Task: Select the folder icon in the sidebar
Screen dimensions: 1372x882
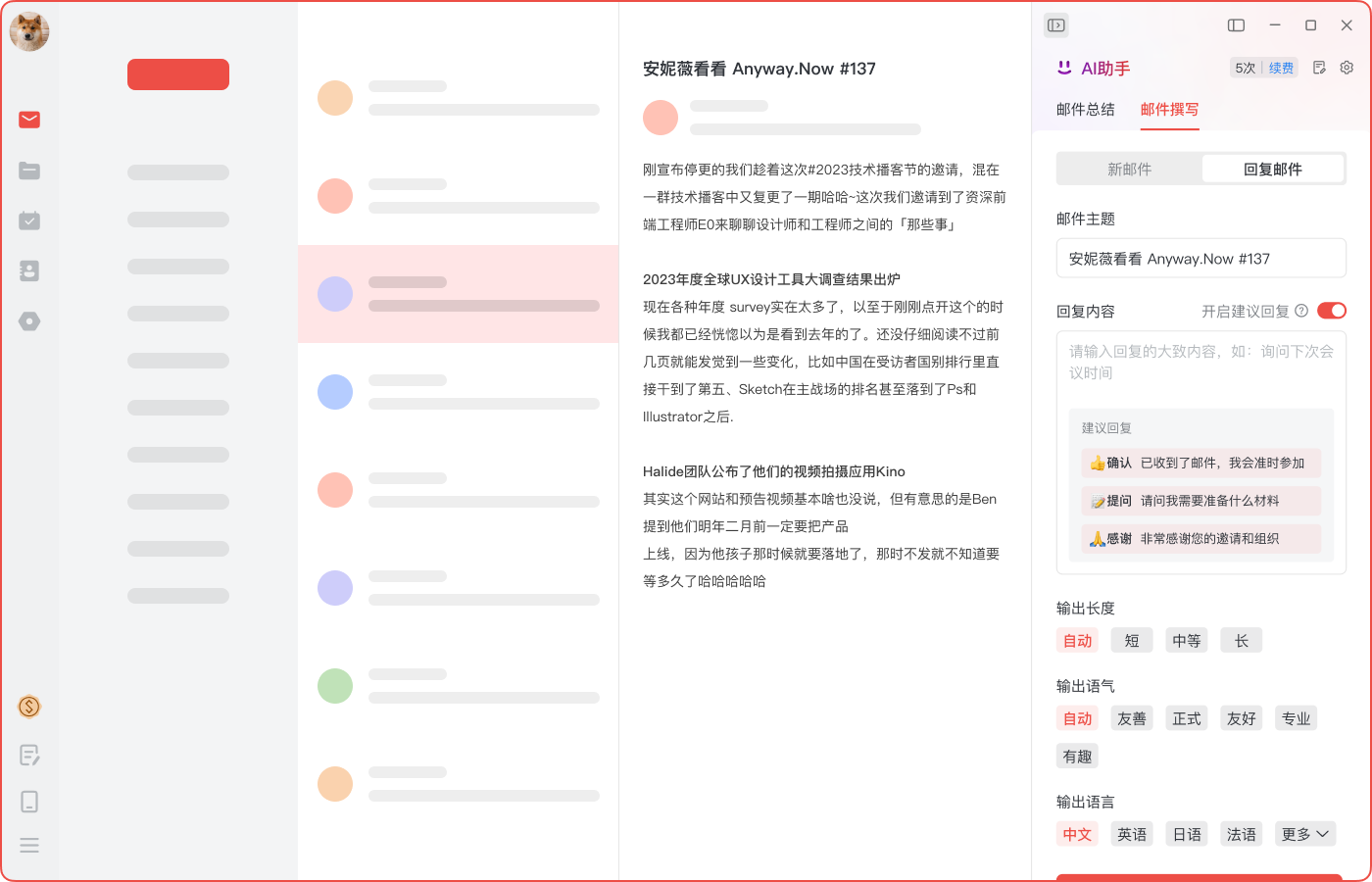Action: pyautogui.click(x=28, y=171)
